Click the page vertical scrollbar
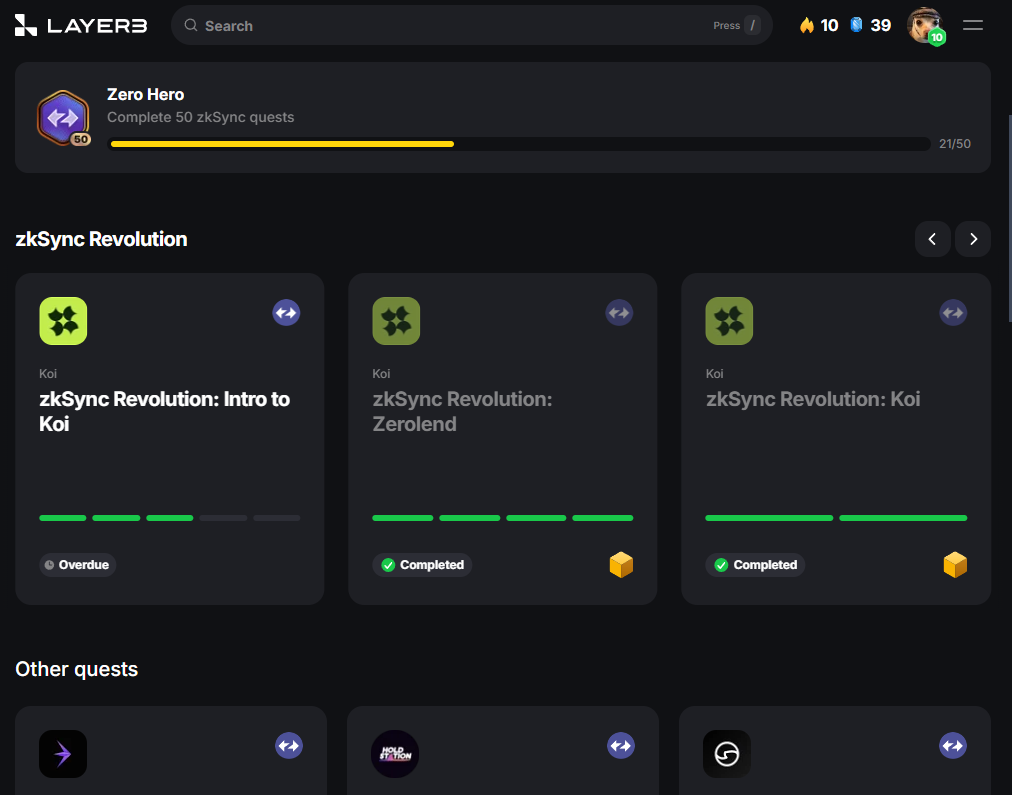1012x795 pixels. point(1009,218)
